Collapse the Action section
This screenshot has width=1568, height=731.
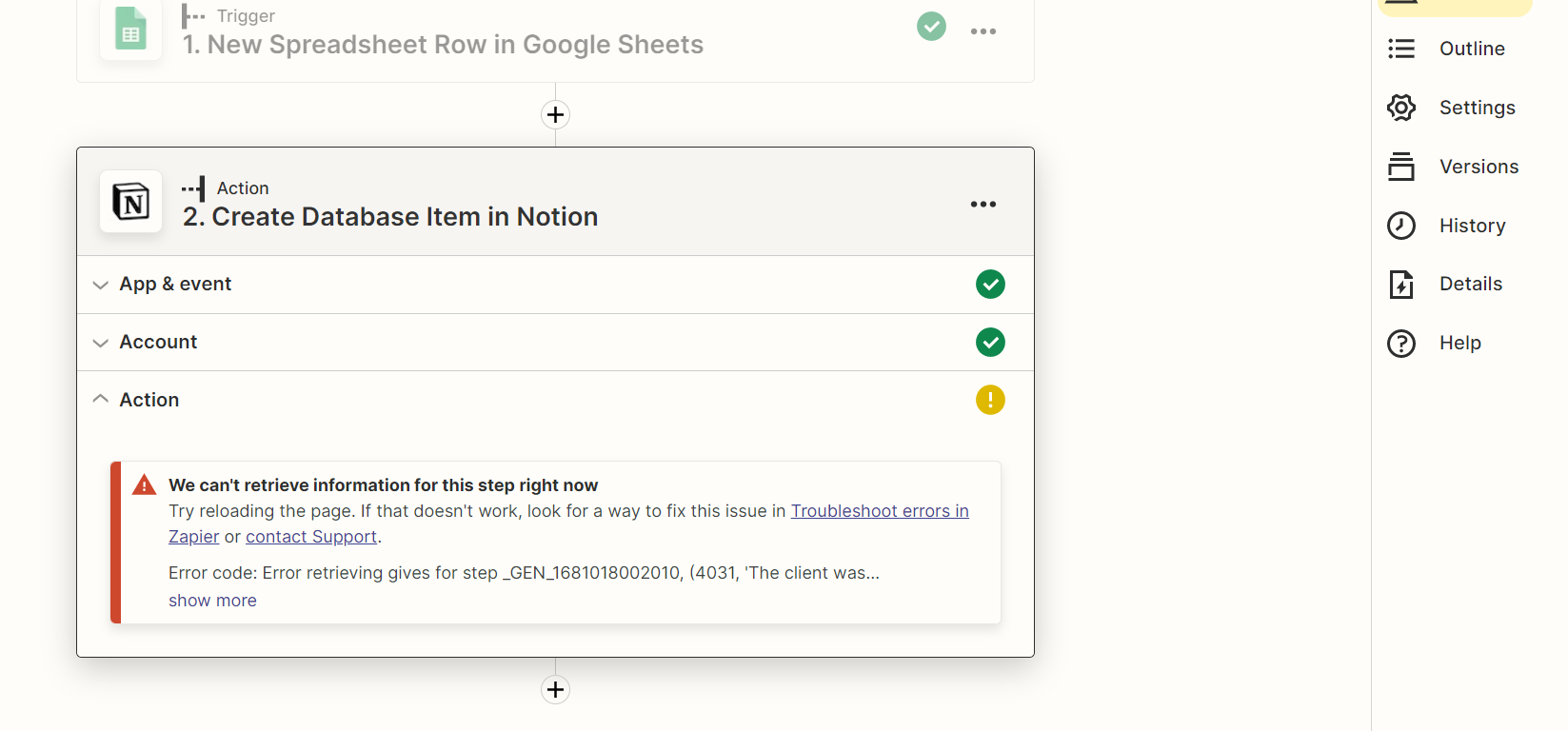pyautogui.click(x=555, y=400)
